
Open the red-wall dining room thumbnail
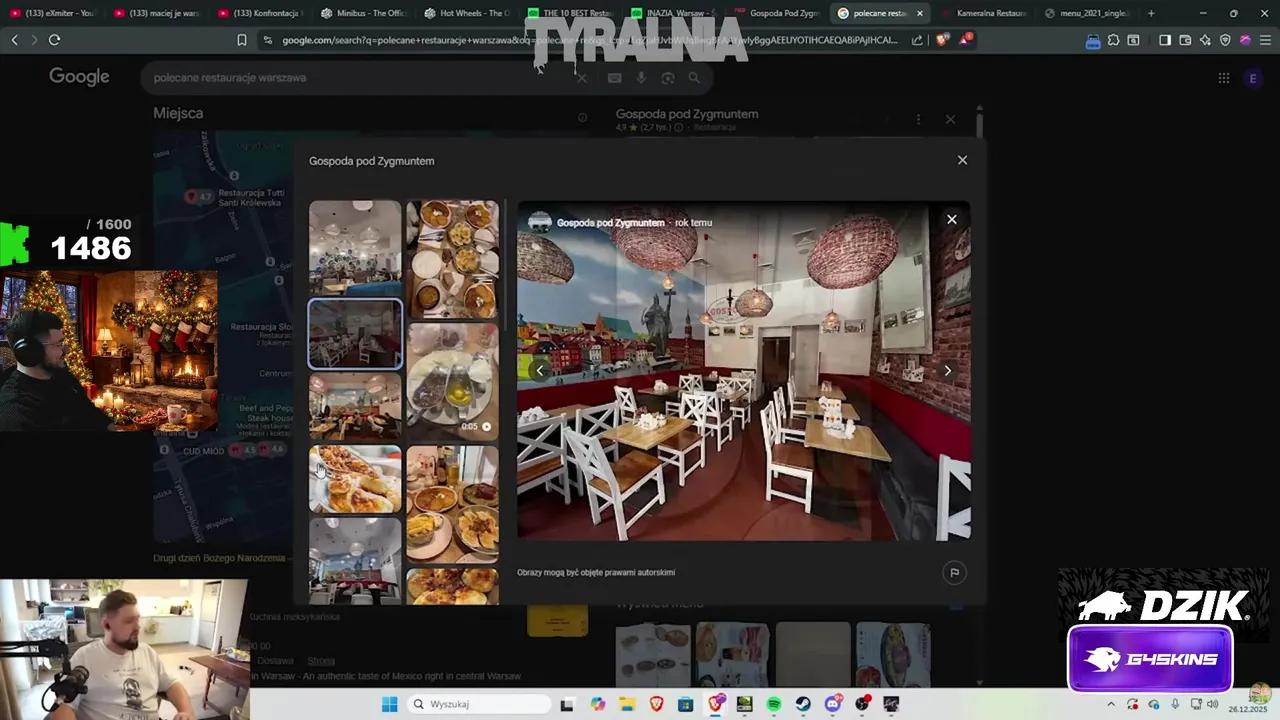[355, 408]
